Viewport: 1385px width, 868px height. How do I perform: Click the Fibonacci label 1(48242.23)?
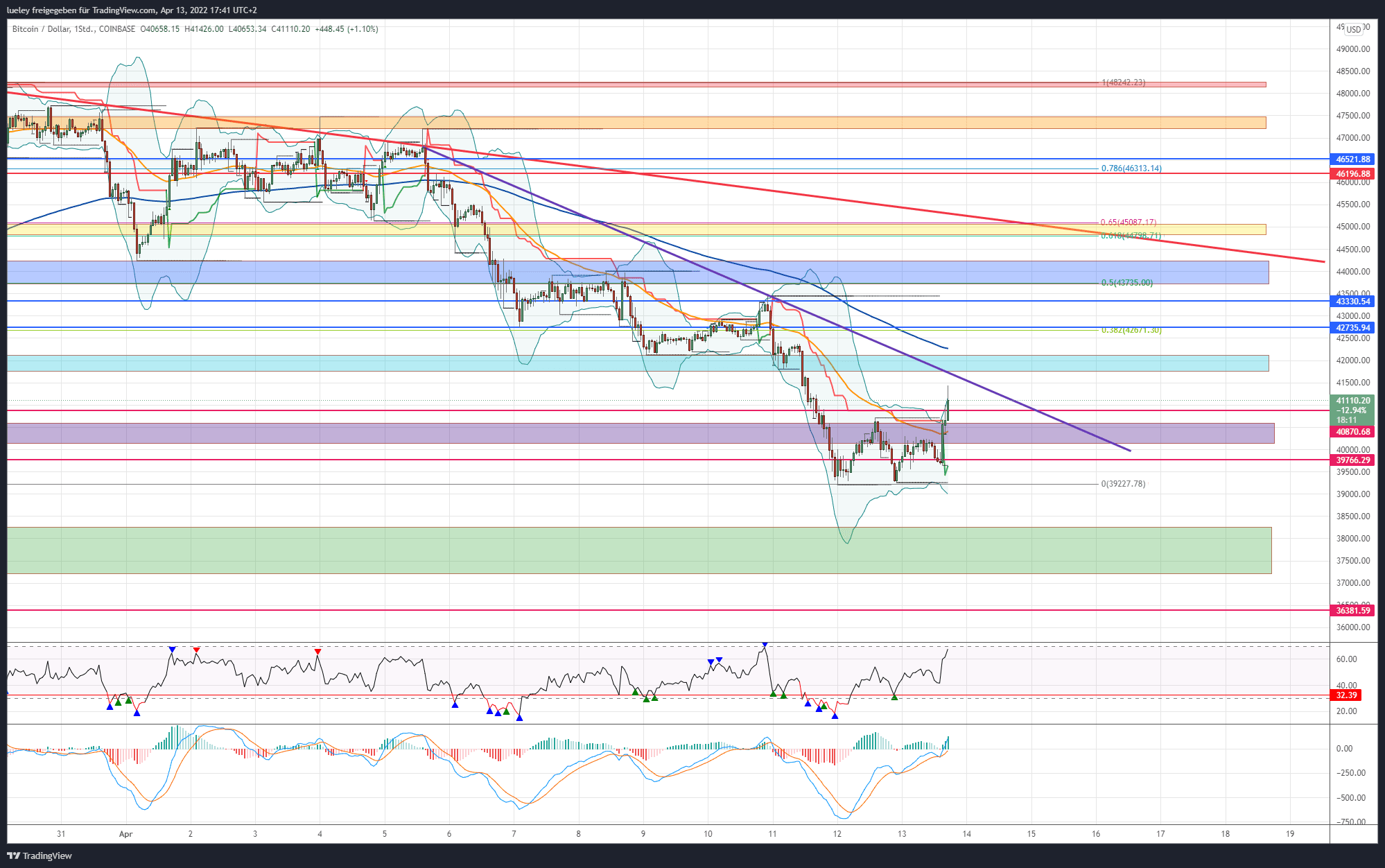[1124, 83]
